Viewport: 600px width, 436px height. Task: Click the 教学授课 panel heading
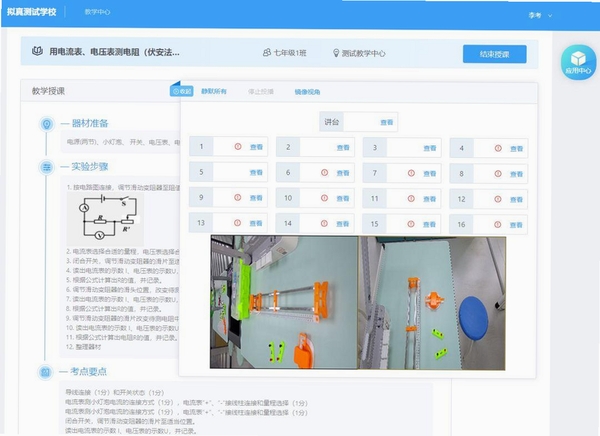48,91
